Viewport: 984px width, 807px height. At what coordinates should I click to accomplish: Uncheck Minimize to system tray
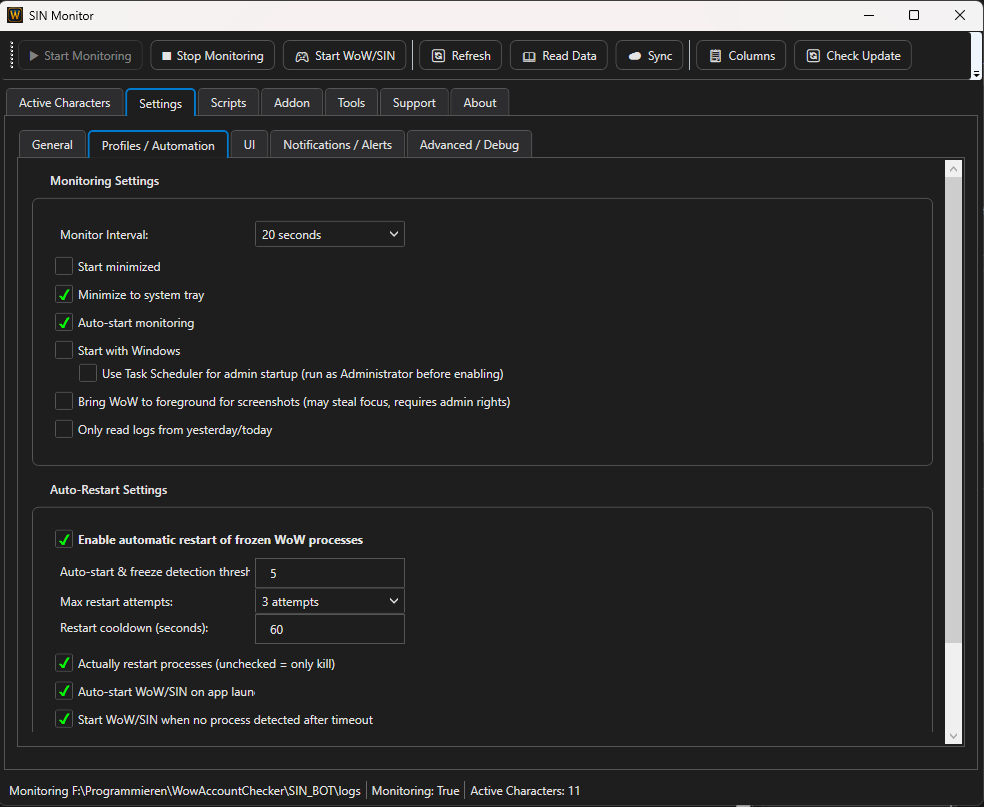(64, 295)
